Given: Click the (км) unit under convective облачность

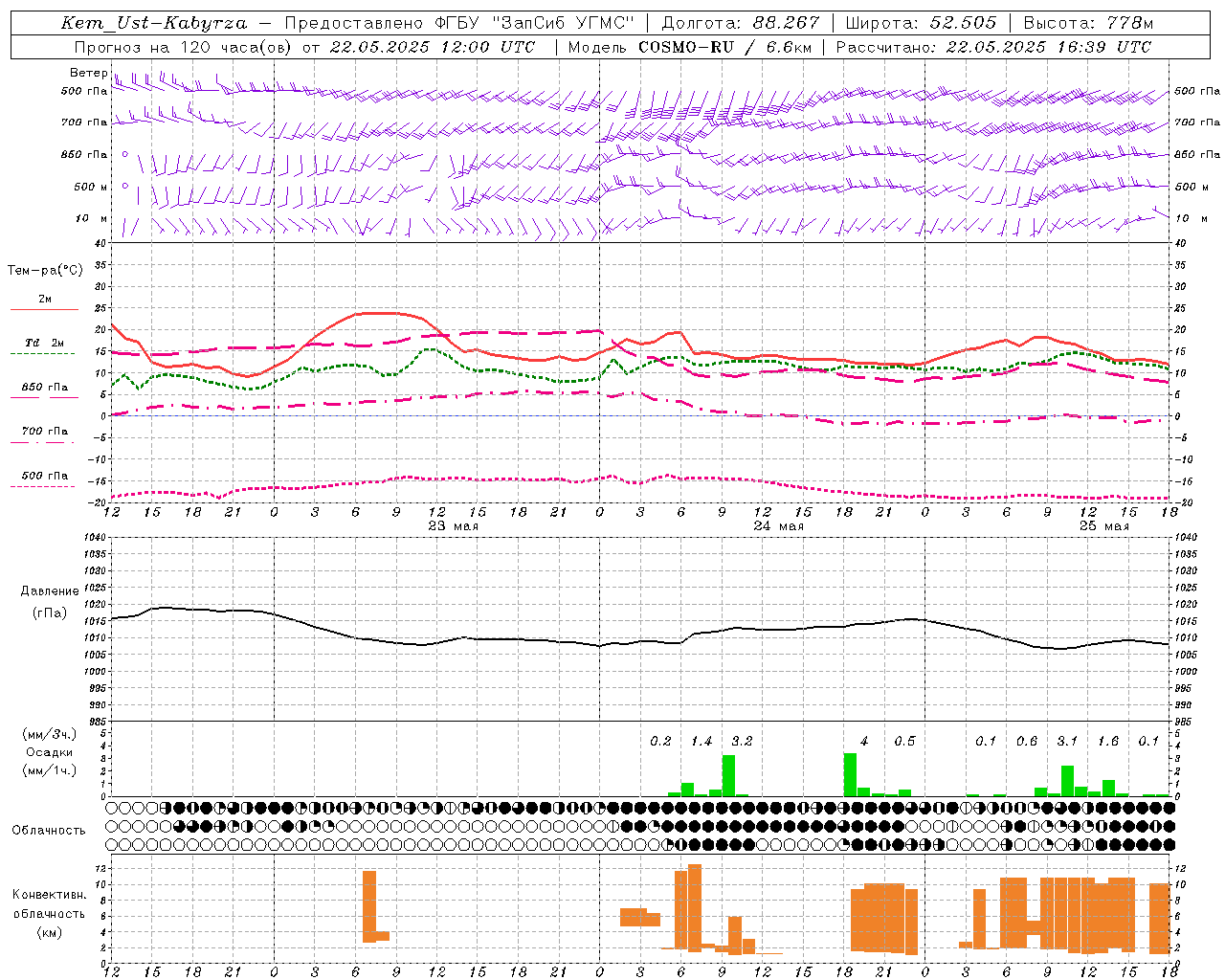Looking at the screenshot, I should (50, 932).
